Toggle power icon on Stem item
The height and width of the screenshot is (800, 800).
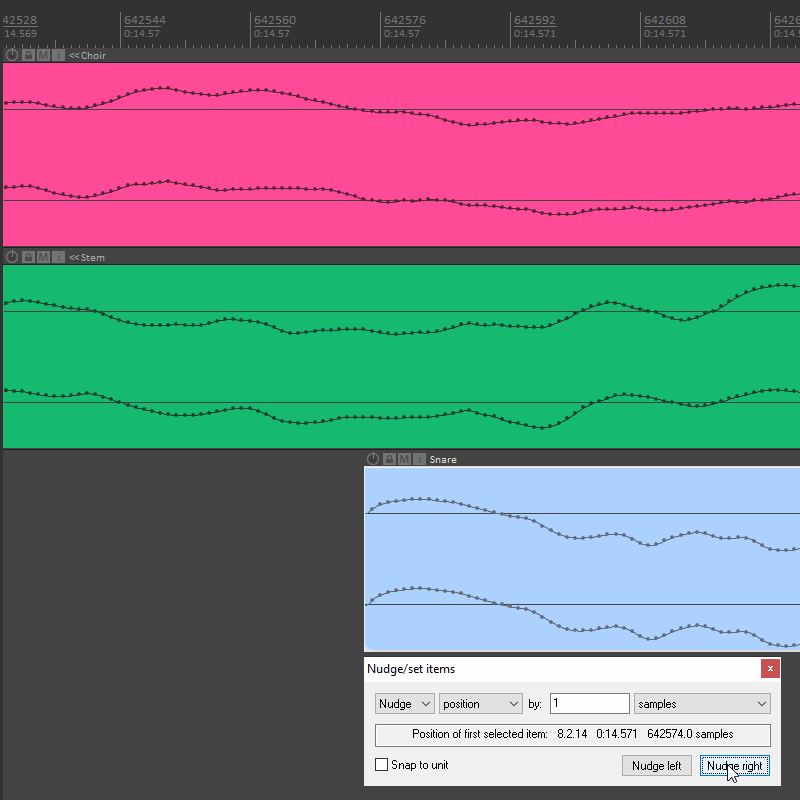tap(12, 257)
